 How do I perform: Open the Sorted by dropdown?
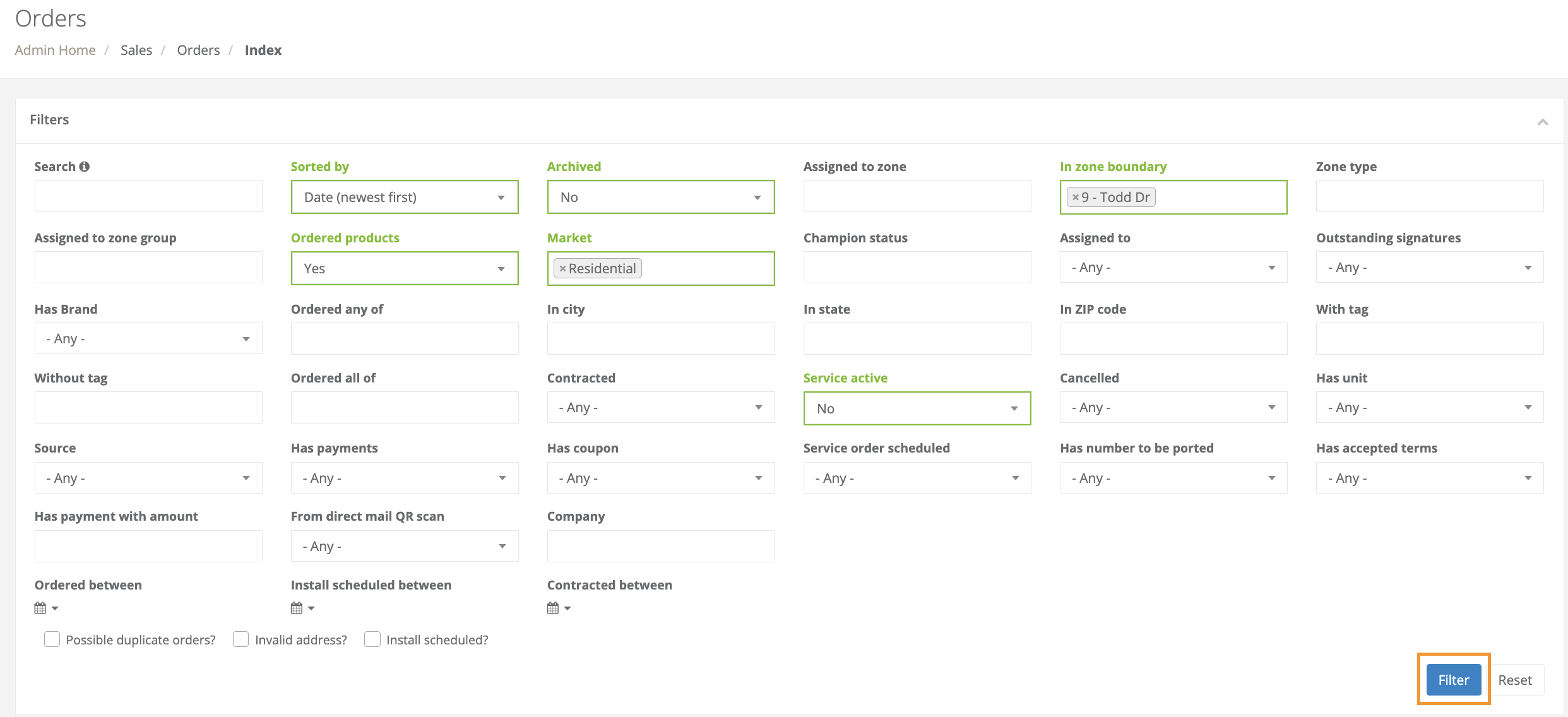click(x=404, y=198)
